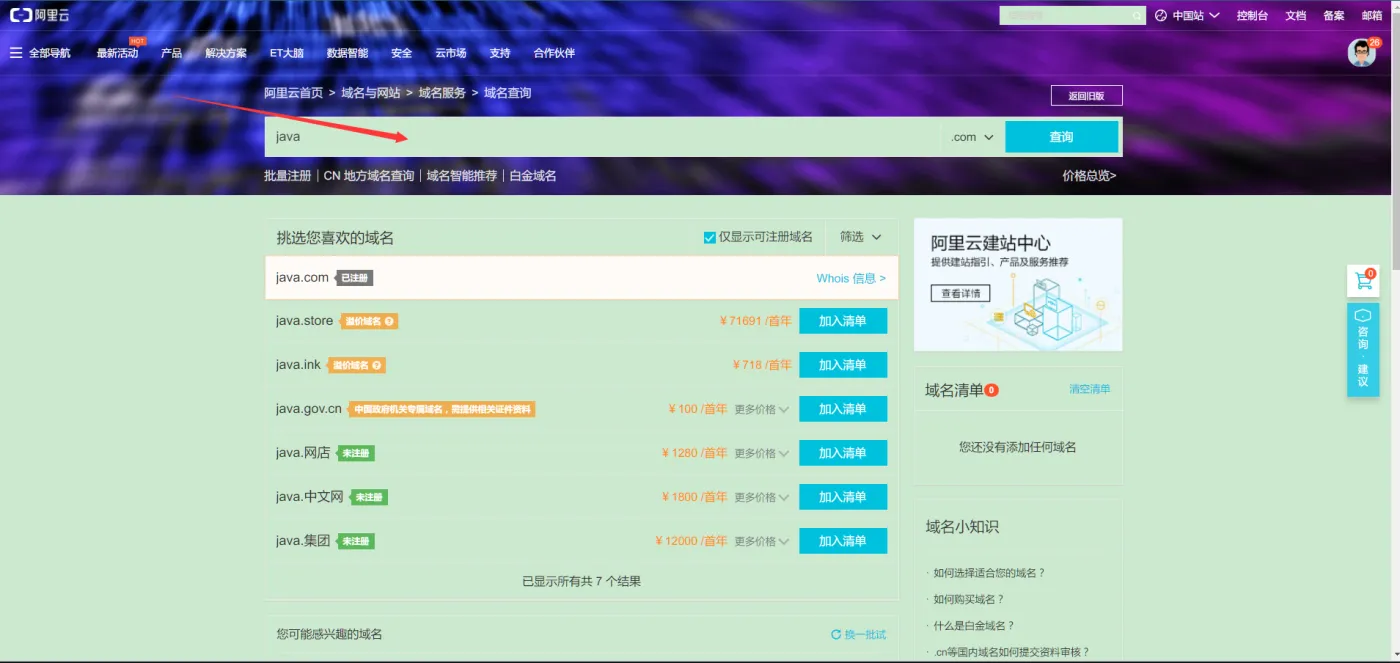Click the 已显示所有共 7 个结果 text
Viewport: 1400px width, 663px height.
coord(582,581)
